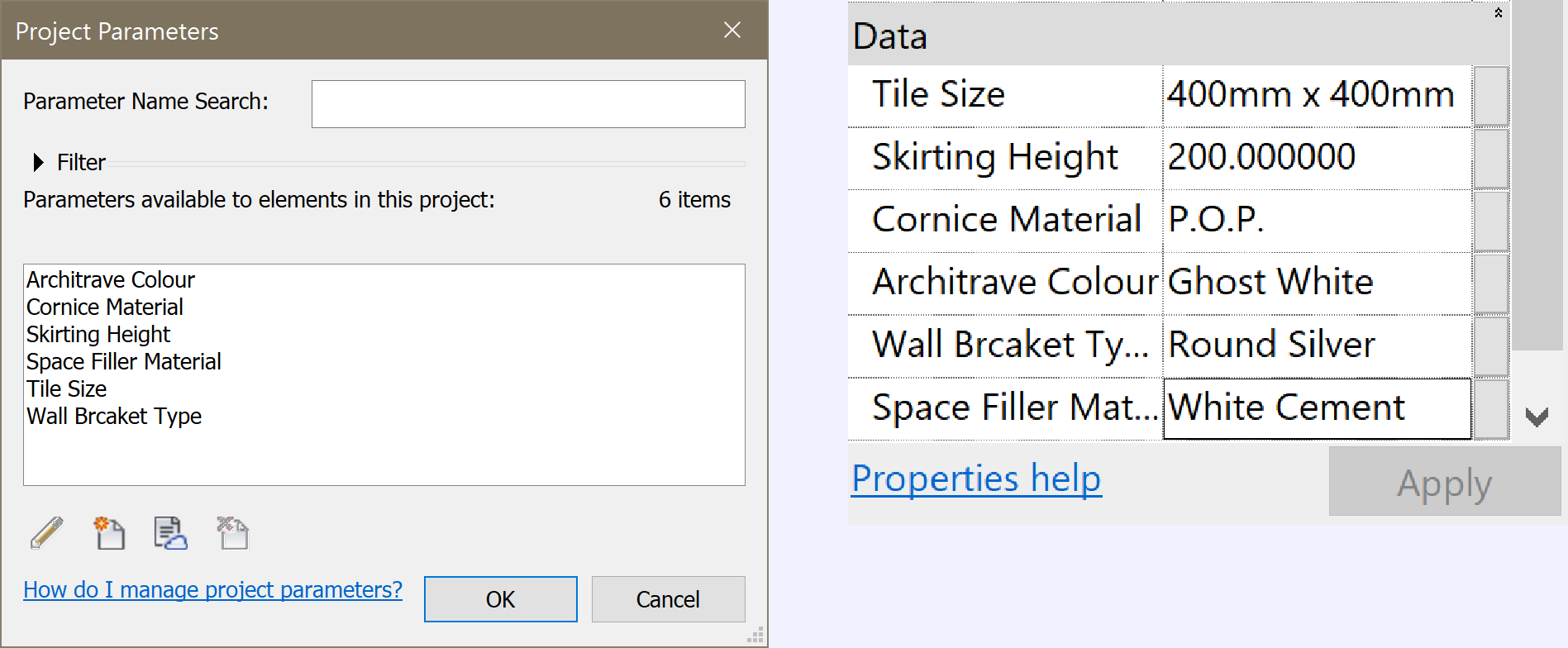Image resolution: width=1568 pixels, height=648 pixels.
Task: Click the small button beside Cornice Material value
Action: tap(1491, 222)
